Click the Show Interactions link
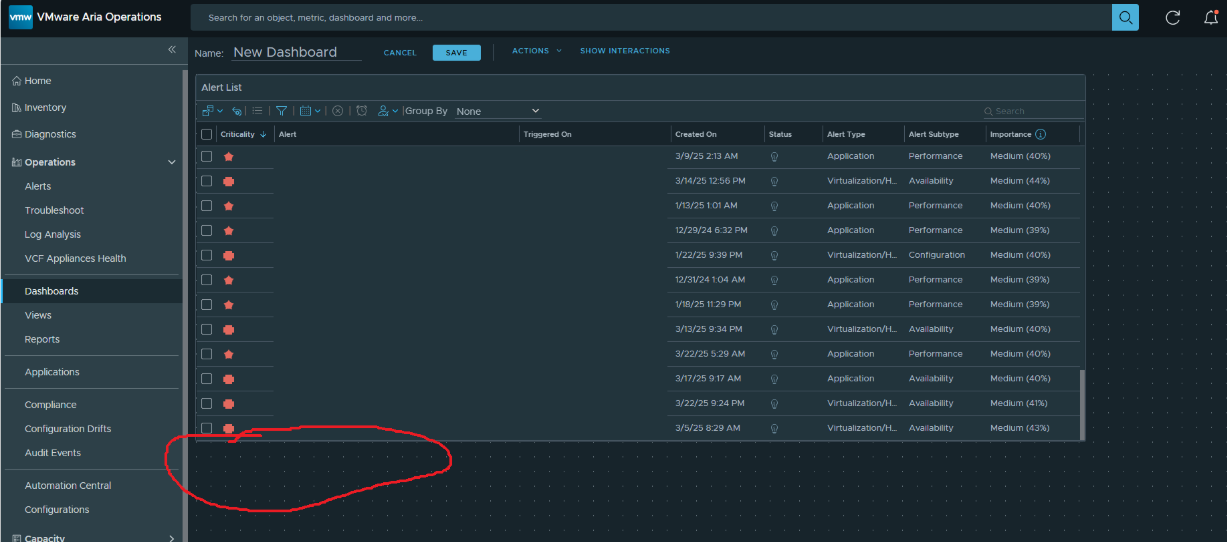The image size is (1227, 542). [x=624, y=51]
